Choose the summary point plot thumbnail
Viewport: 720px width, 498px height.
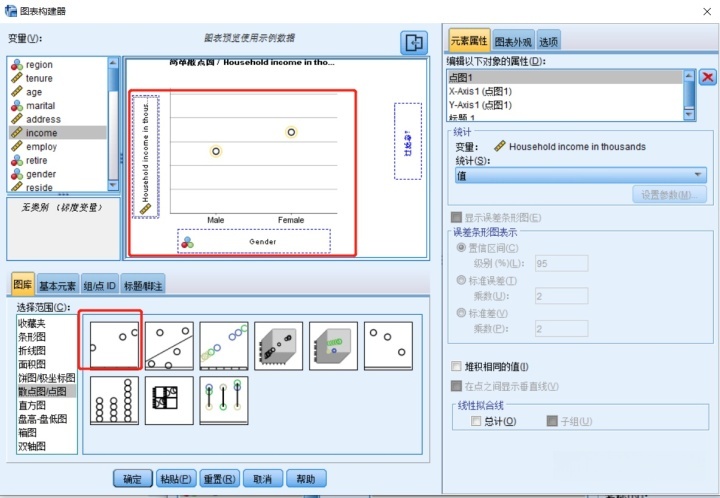pyautogui.click(x=388, y=346)
